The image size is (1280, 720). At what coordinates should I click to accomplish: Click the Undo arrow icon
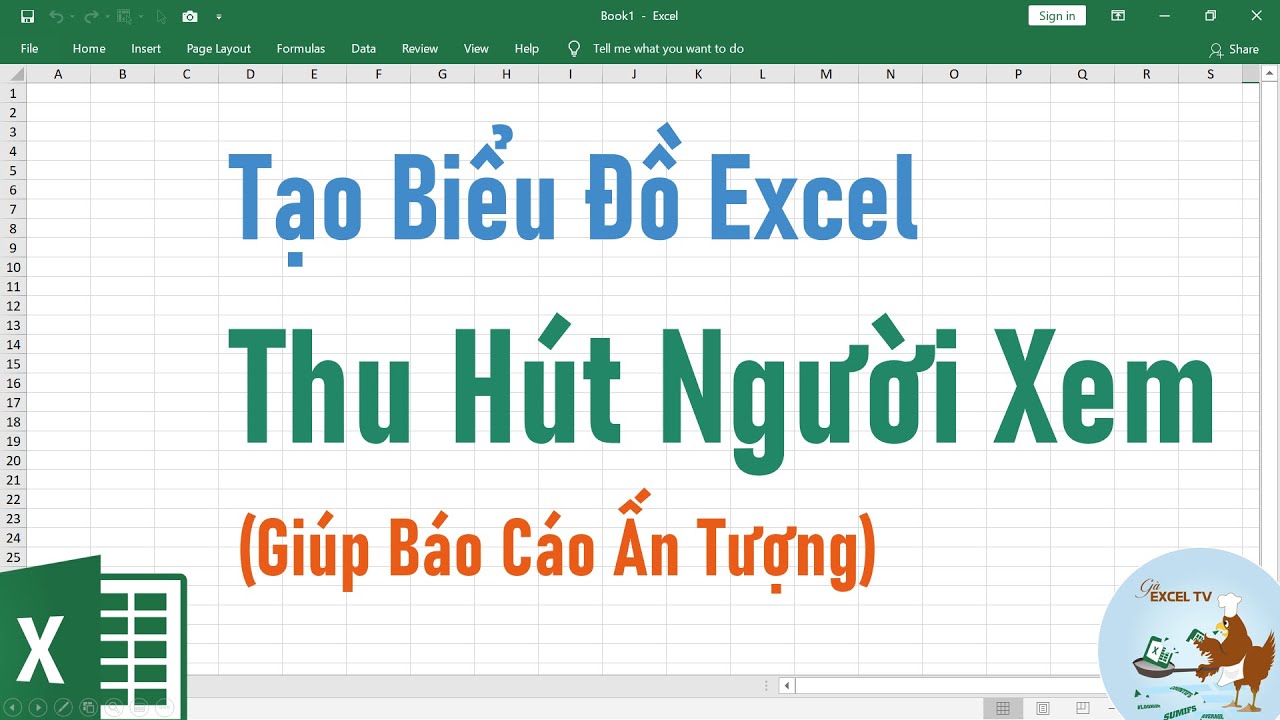tap(56, 16)
